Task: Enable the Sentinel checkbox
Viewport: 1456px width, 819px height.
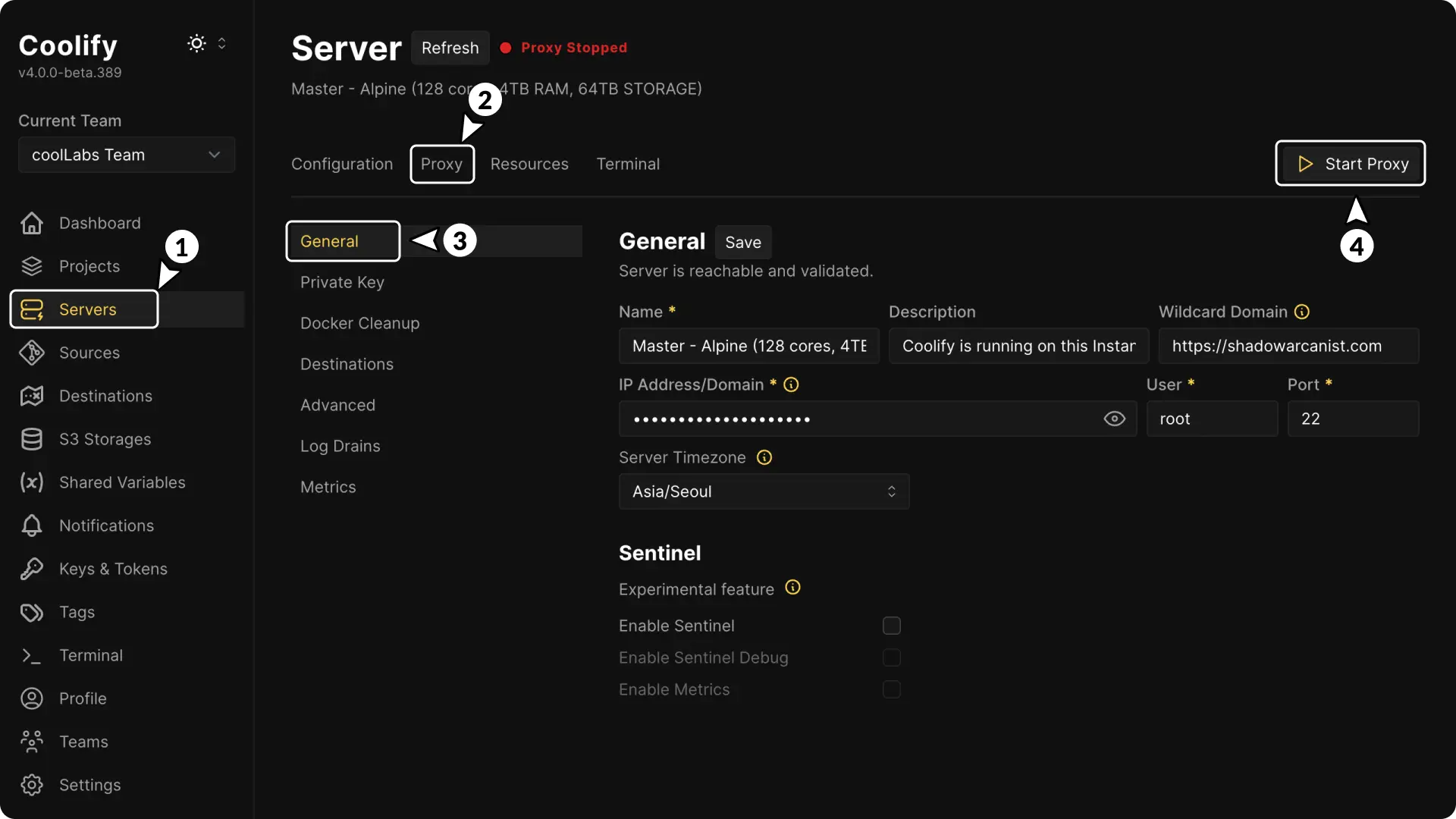Action: pos(892,626)
